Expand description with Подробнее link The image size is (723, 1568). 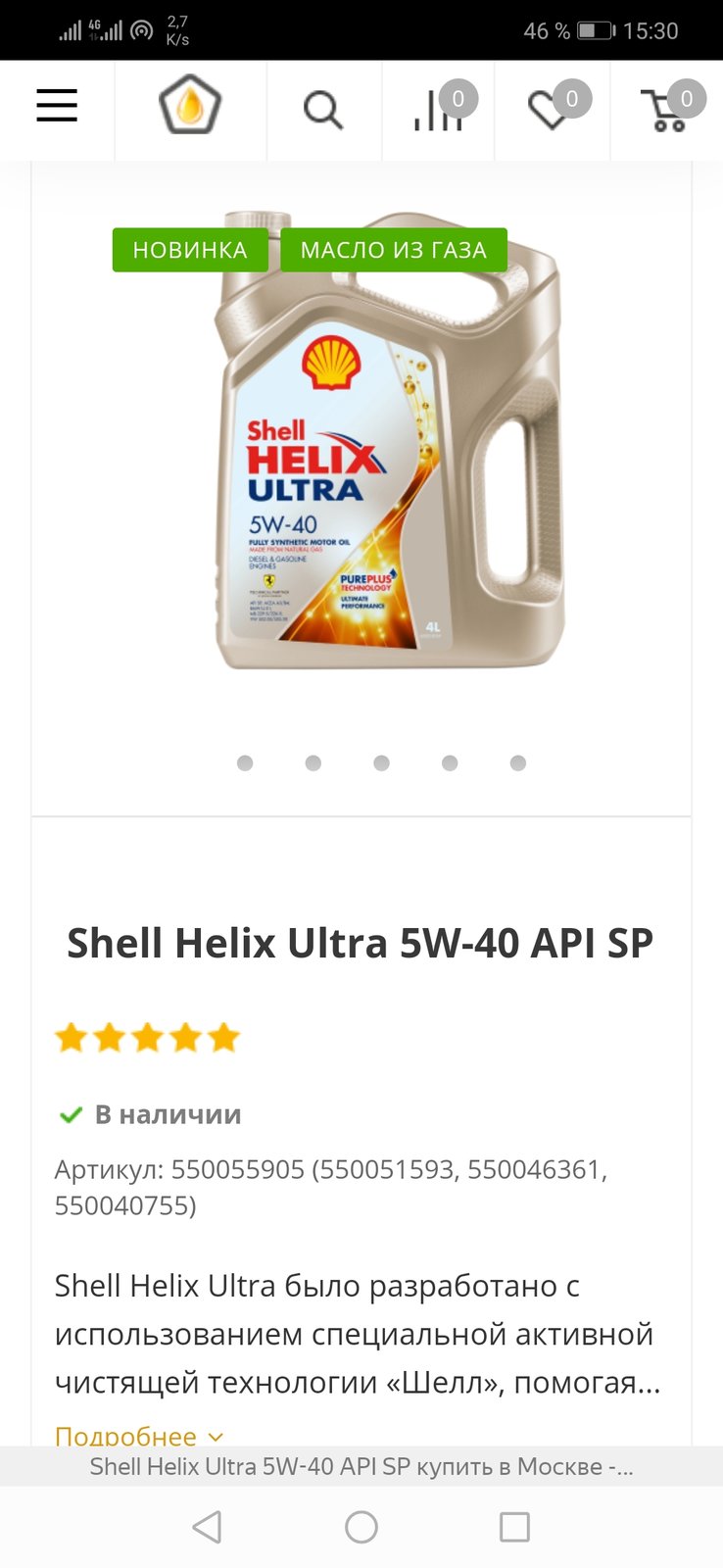(x=125, y=1436)
